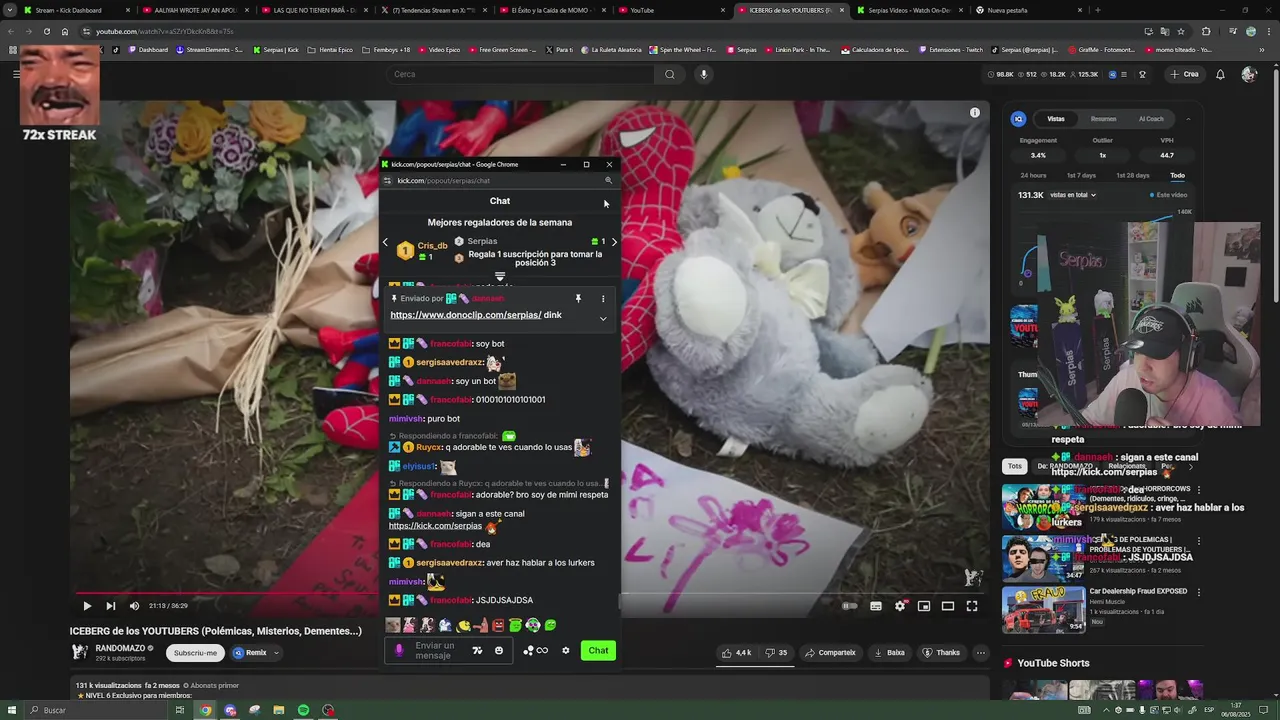Open vistas en total dropdown
This screenshot has width=1280, height=720.
(x=1073, y=195)
